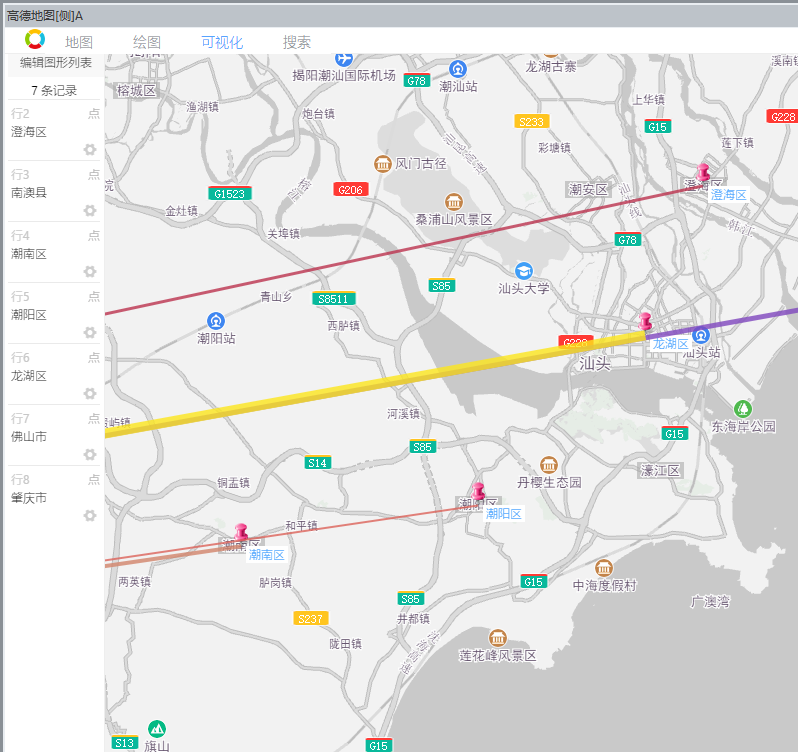This screenshot has width=798, height=752.
Task: Click the 7 条记录 record count
Action: (54, 91)
